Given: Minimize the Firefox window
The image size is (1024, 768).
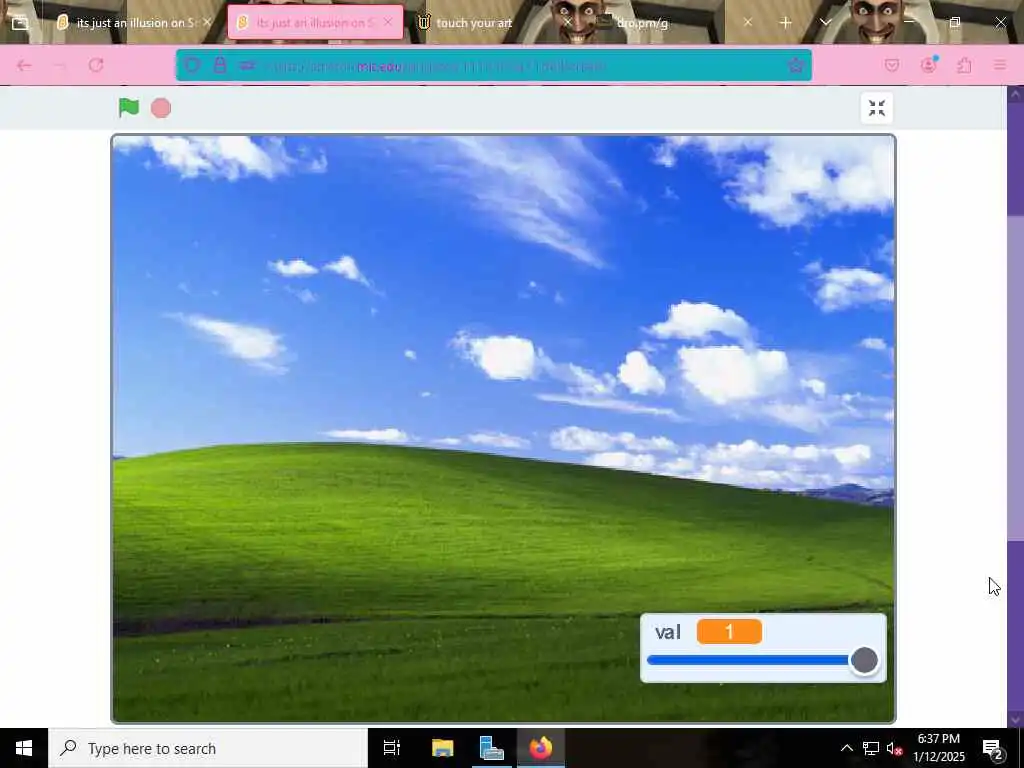Looking at the screenshot, I should click(909, 22).
